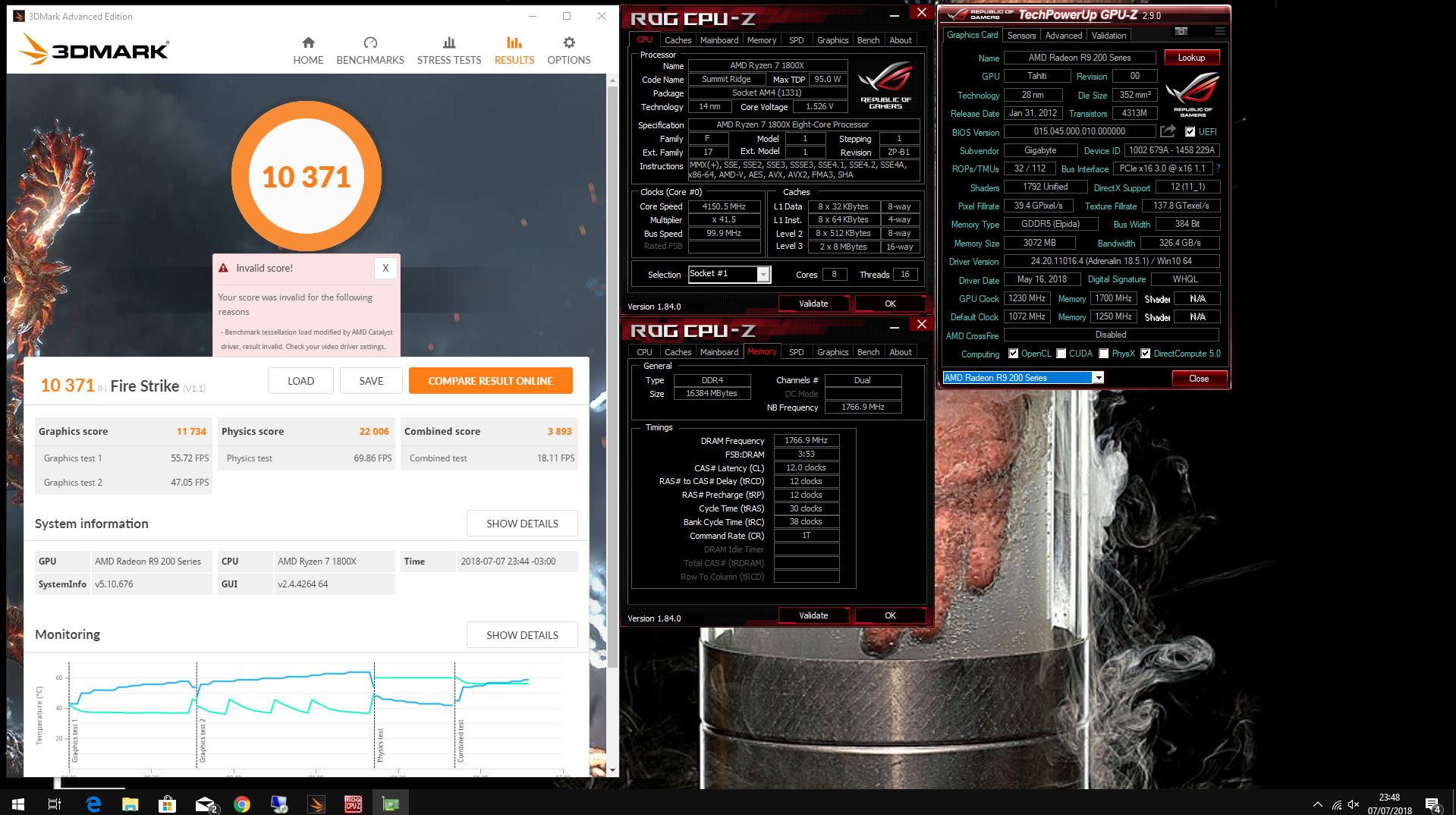Click 3DMark scrollbar down arrow

[x=612, y=770]
